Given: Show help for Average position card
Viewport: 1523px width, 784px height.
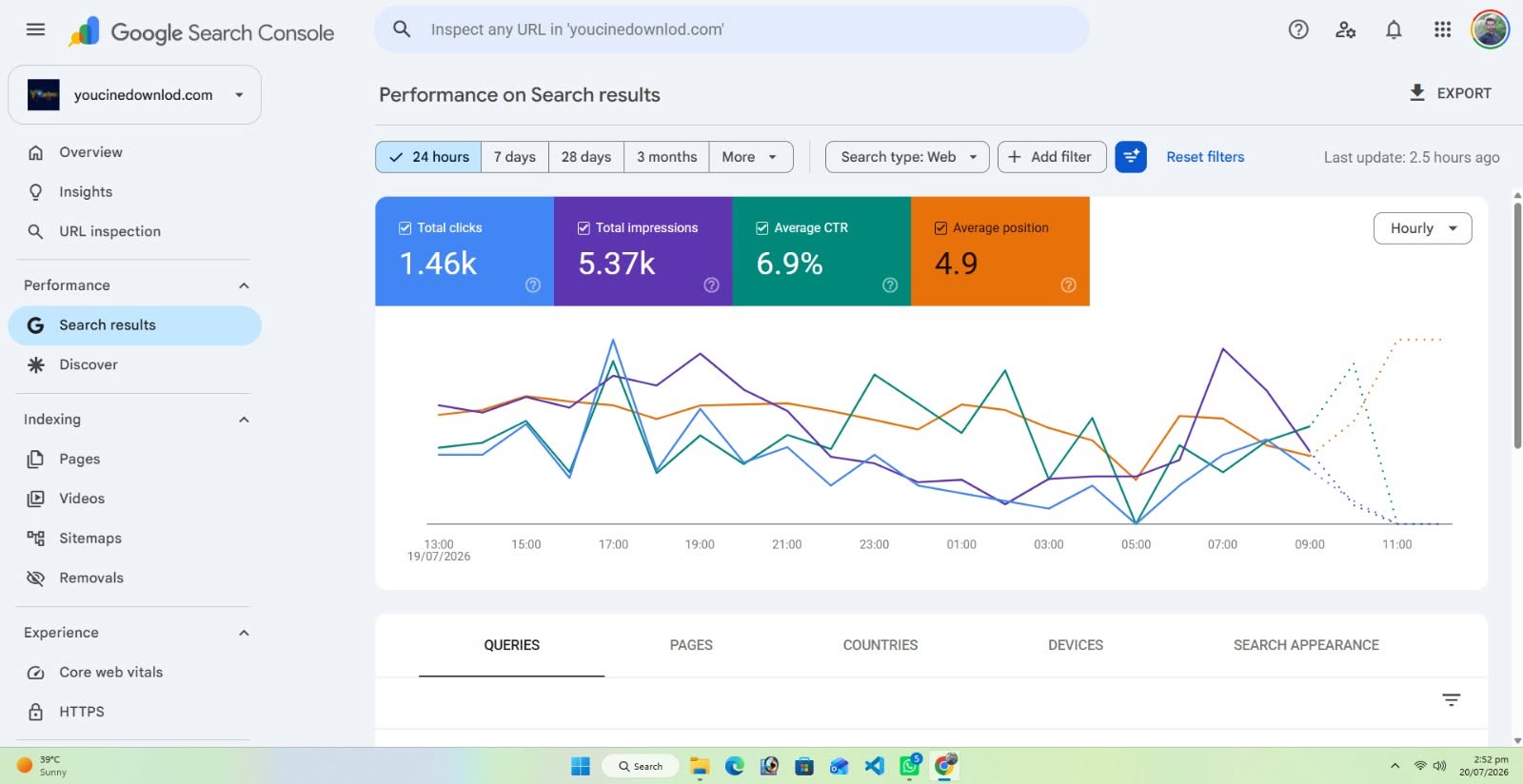Looking at the screenshot, I should (1068, 285).
